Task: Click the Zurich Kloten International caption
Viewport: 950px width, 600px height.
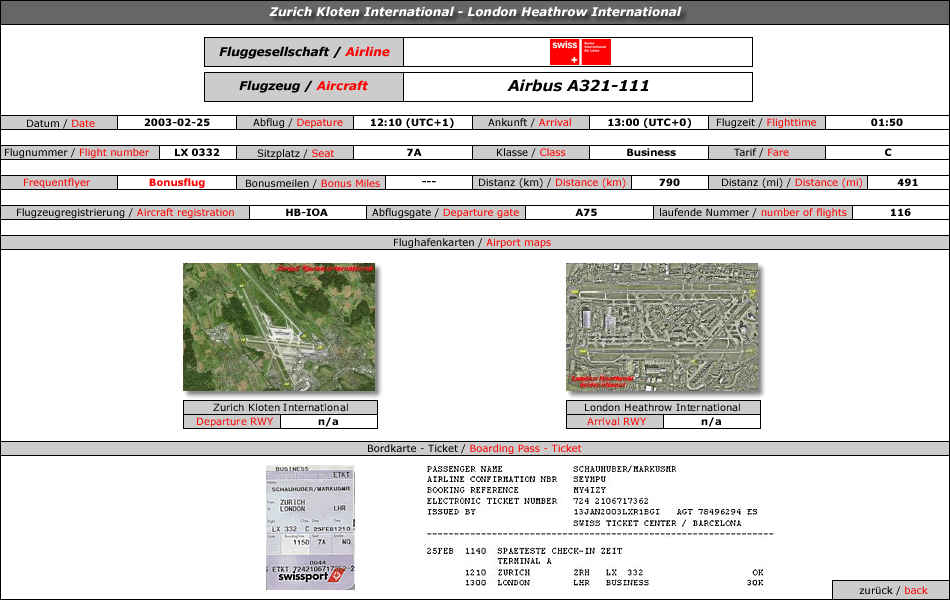Action: click(x=281, y=407)
